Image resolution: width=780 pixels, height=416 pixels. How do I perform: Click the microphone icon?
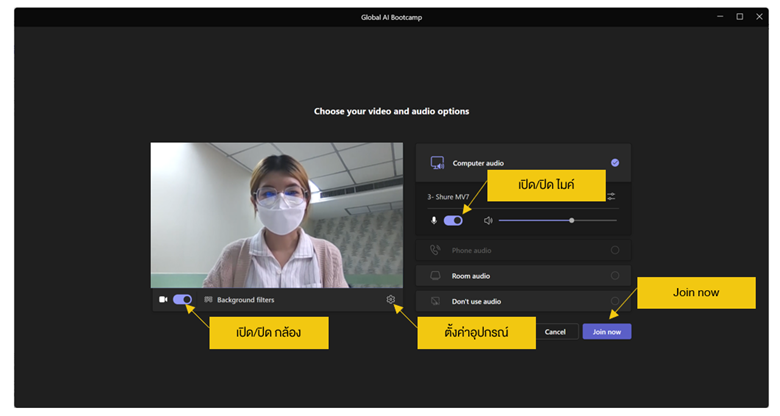pos(434,220)
